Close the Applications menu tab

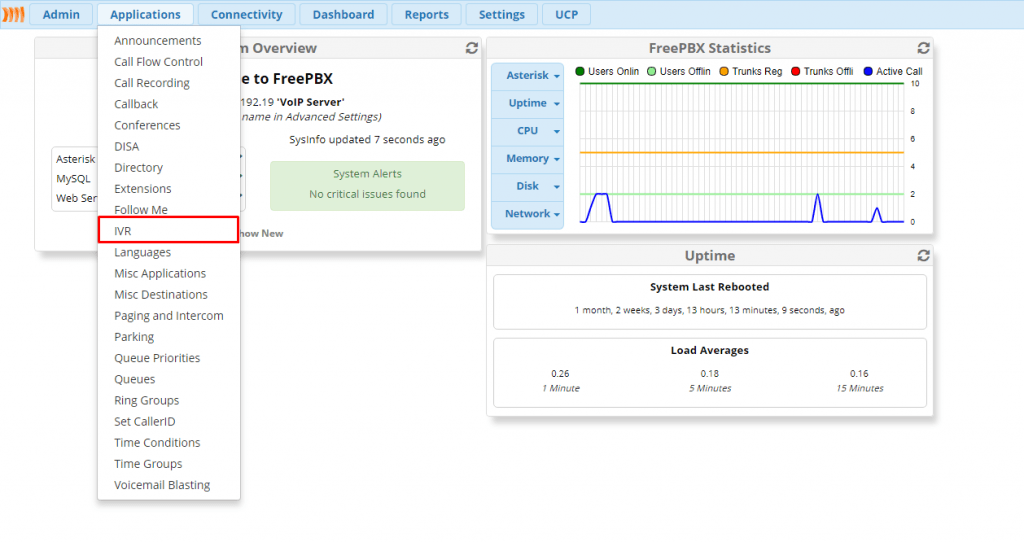pos(145,14)
